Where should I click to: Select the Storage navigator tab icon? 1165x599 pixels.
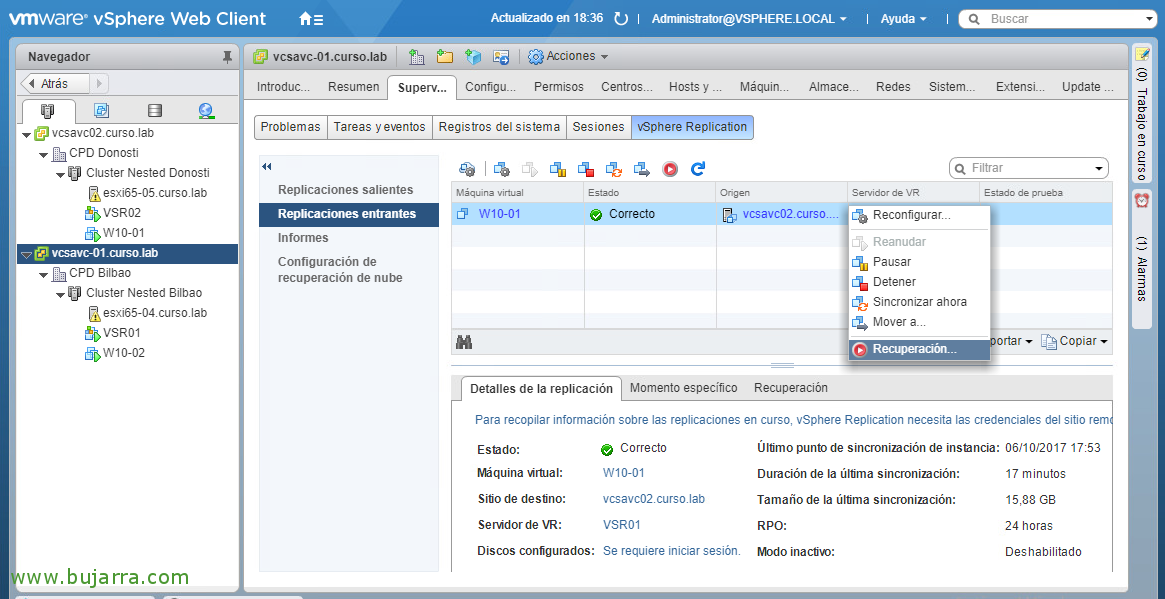pyautogui.click(x=155, y=111)
